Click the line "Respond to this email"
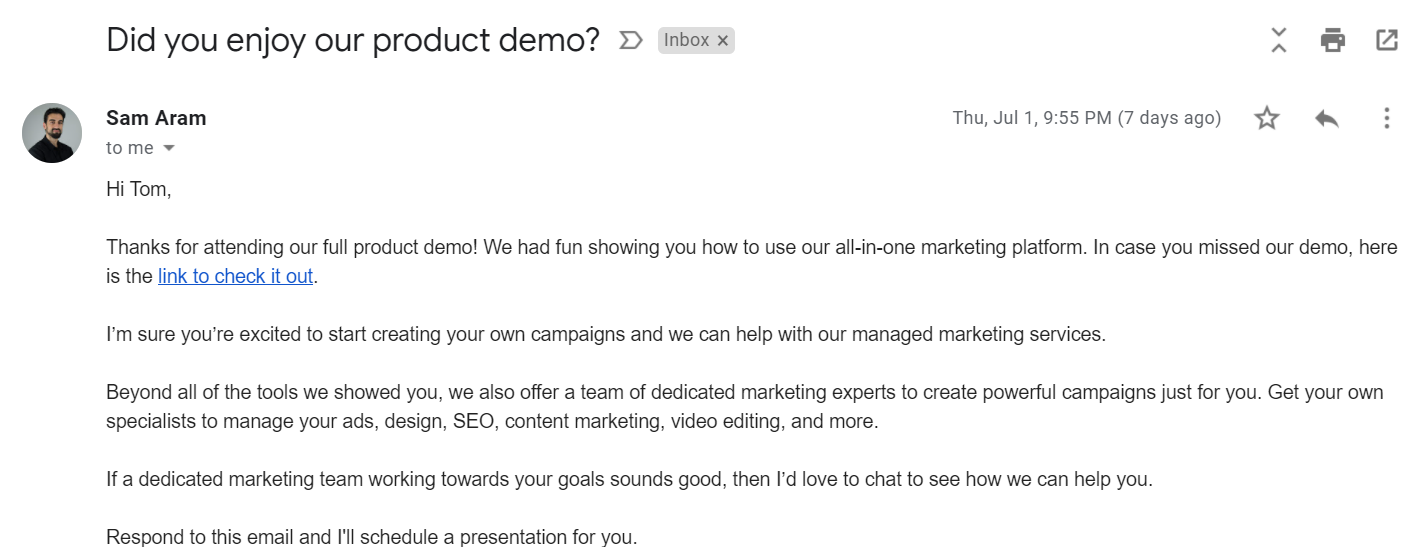1417x547 pixels. 371,537
